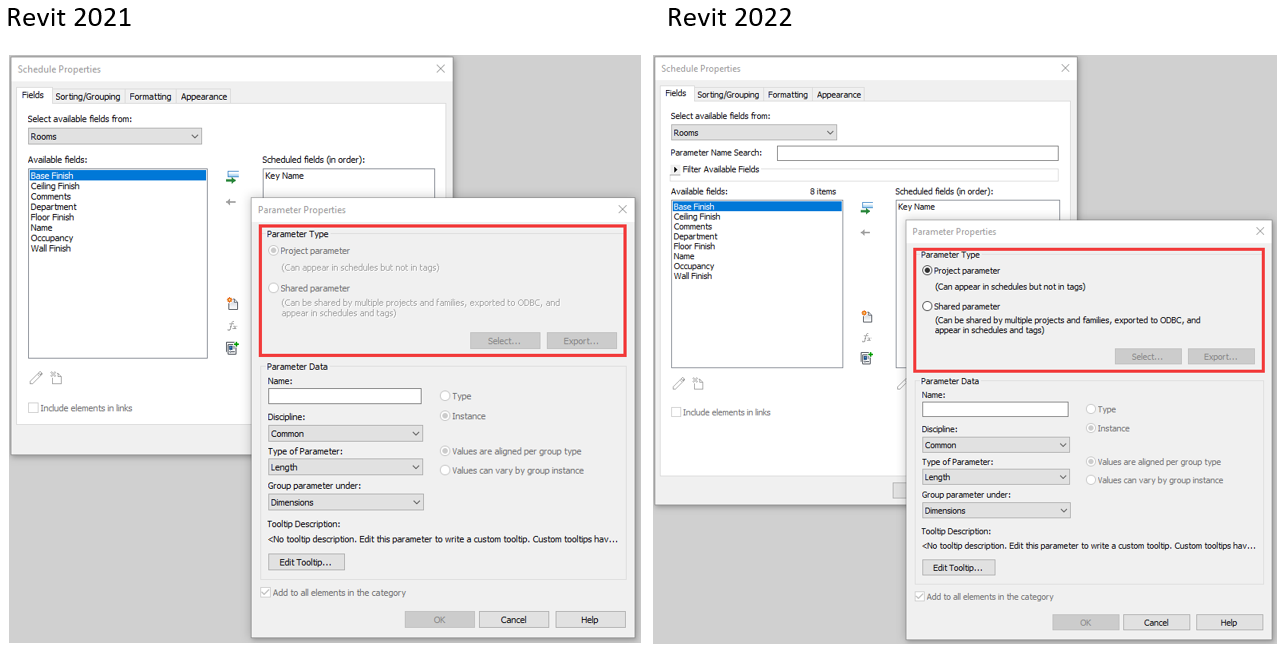The width and height of the screenshot is (1283, 649).
Task: Click the calculated value fx icon in Revit 2021
Action: [232, 326]
